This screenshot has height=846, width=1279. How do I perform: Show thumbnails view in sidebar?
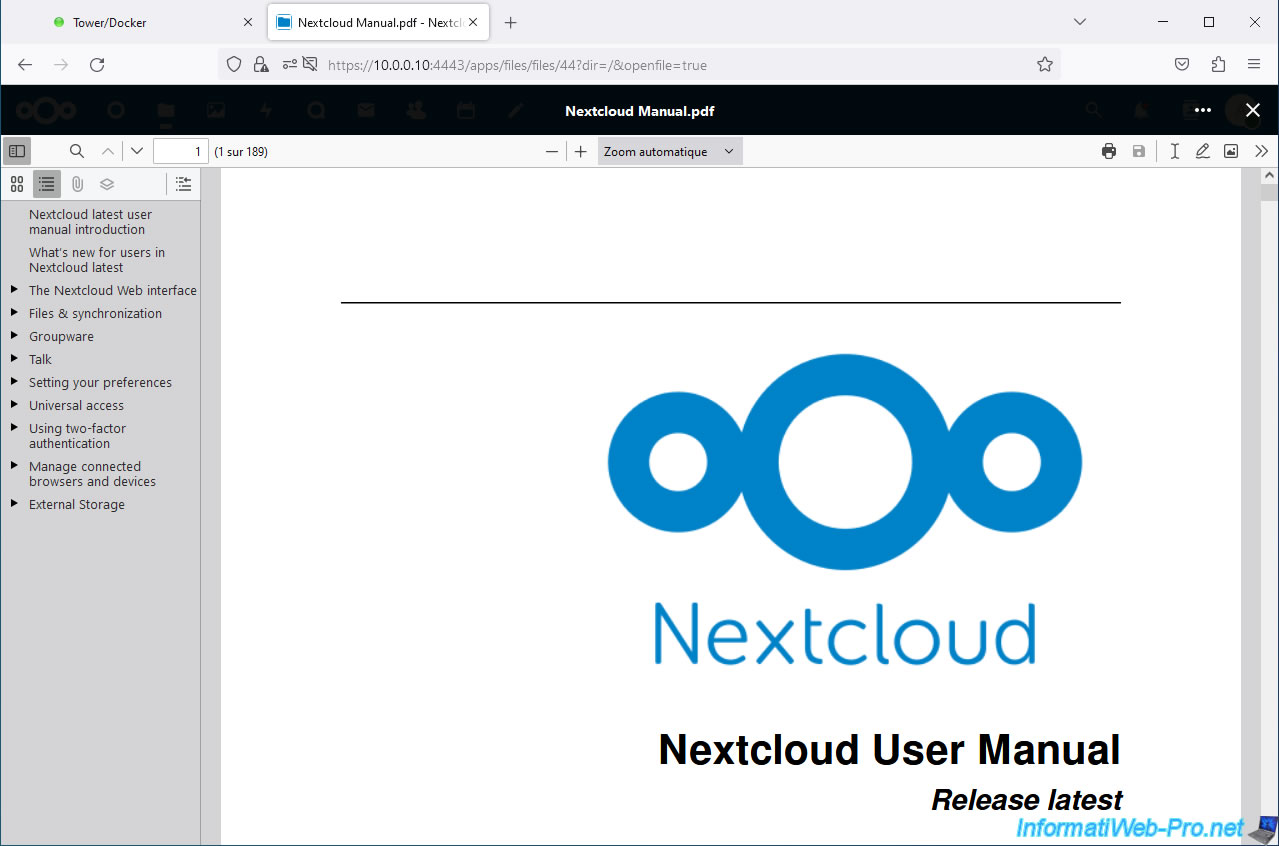(17, 184)
